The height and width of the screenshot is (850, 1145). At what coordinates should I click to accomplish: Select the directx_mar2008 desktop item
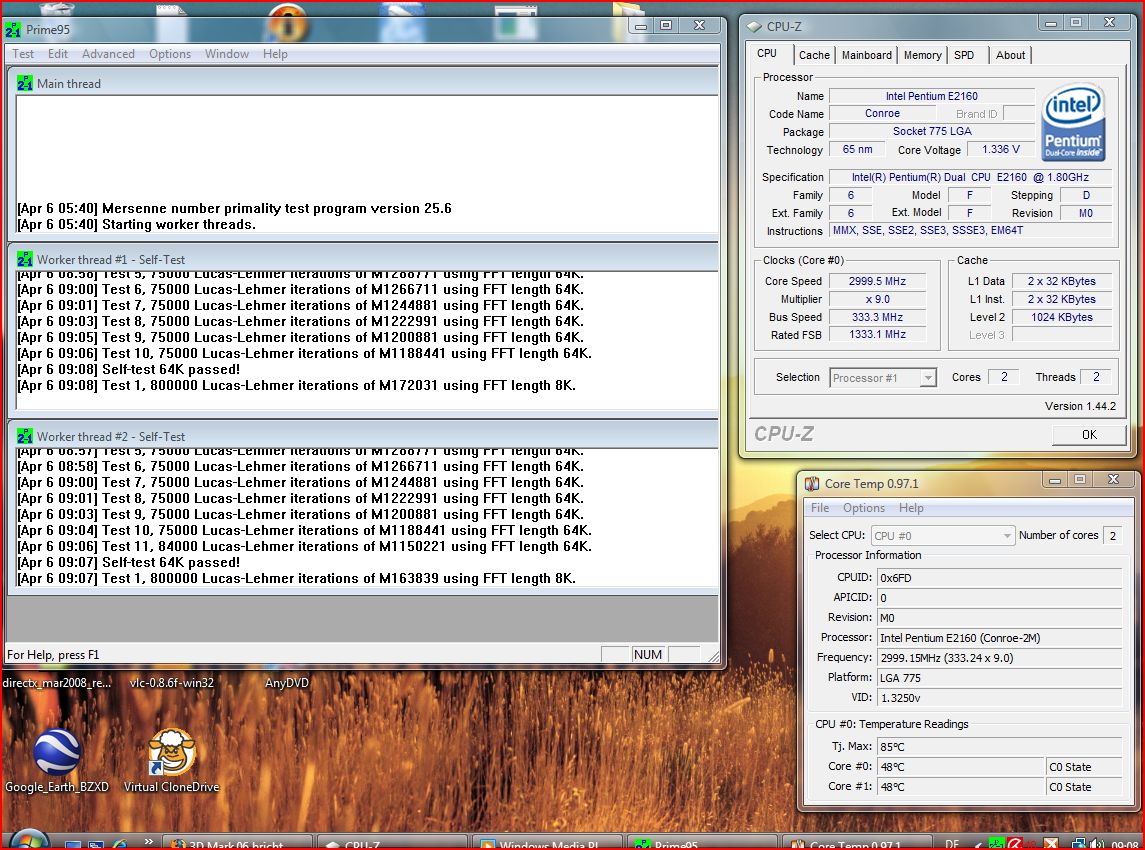pos(57,683)
